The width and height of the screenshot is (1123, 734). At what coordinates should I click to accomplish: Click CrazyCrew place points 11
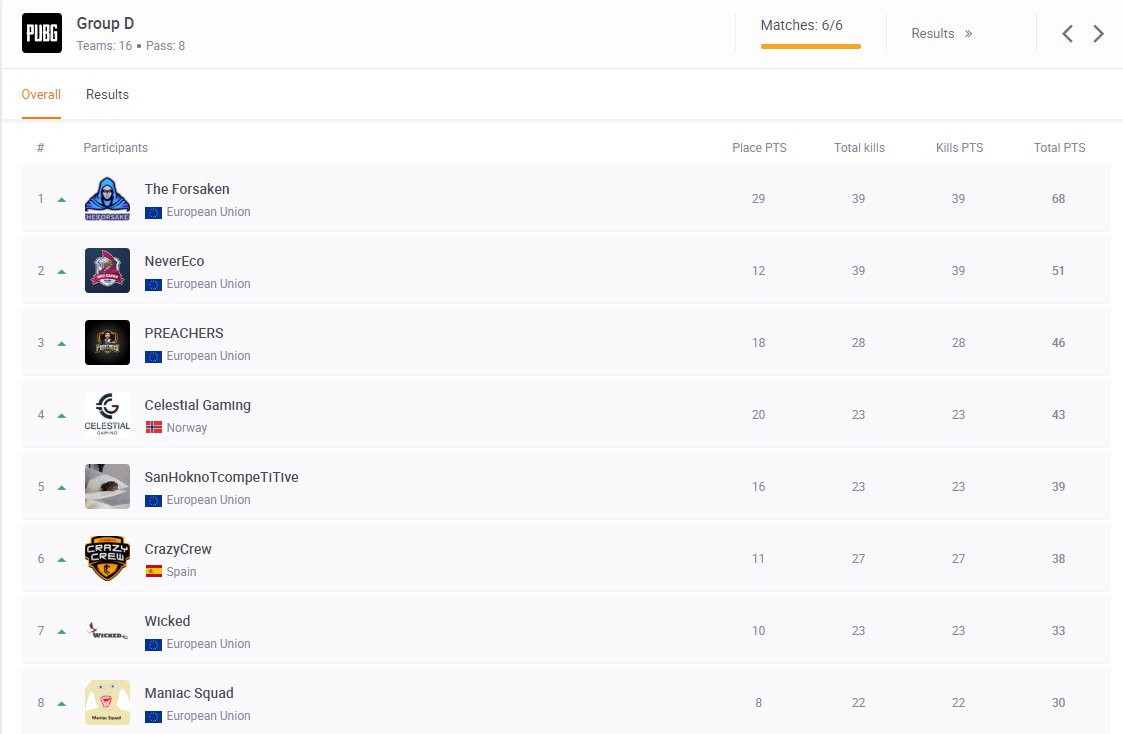pos(758,559)
